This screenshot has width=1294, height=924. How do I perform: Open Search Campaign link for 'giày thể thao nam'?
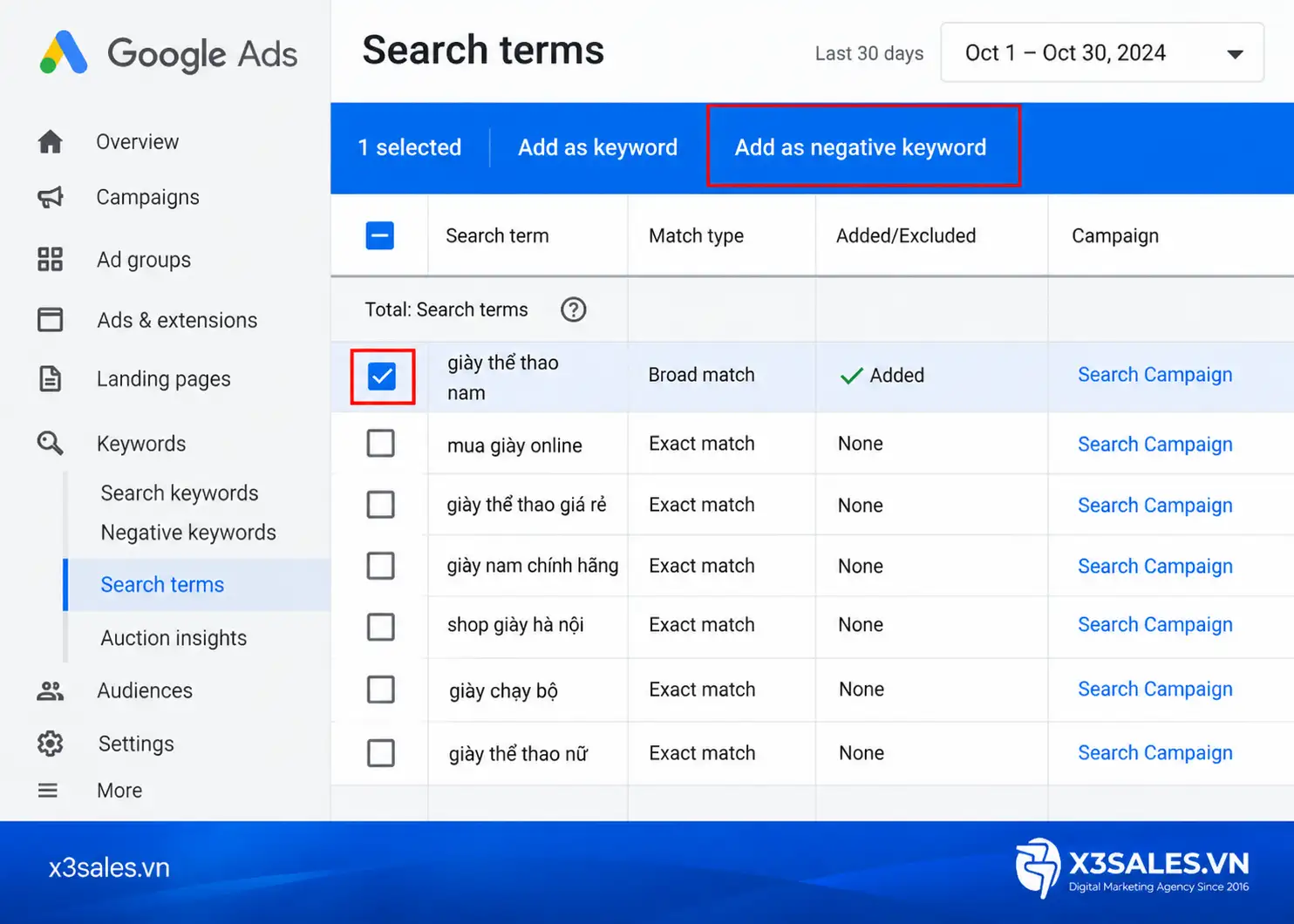pos(1155,375)
